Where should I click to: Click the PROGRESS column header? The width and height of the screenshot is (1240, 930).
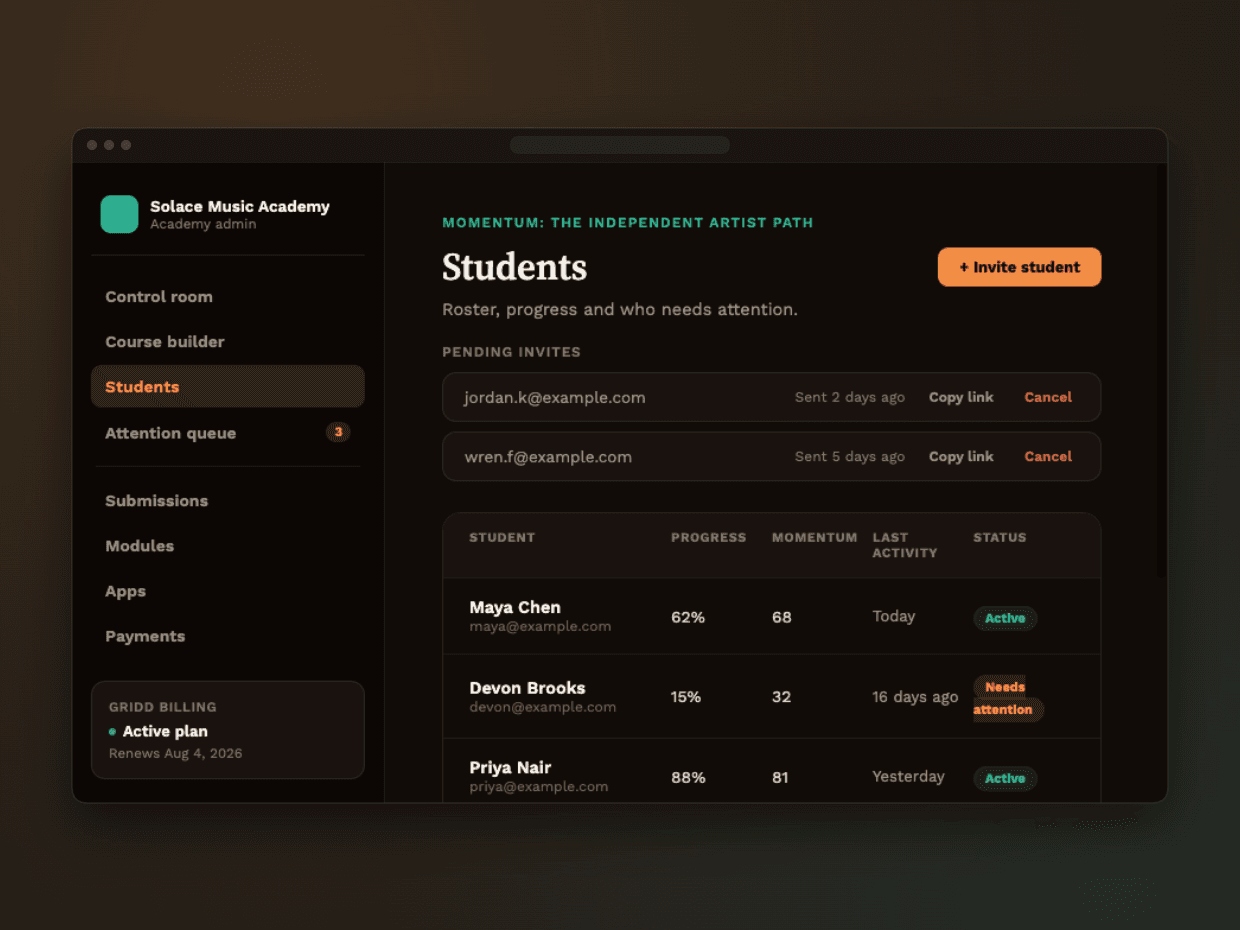(x=709, y=537)
